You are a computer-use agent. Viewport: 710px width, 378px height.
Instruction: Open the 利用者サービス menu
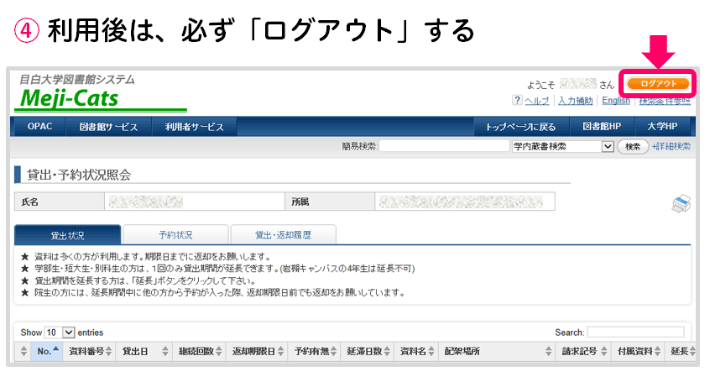(194, 127)
